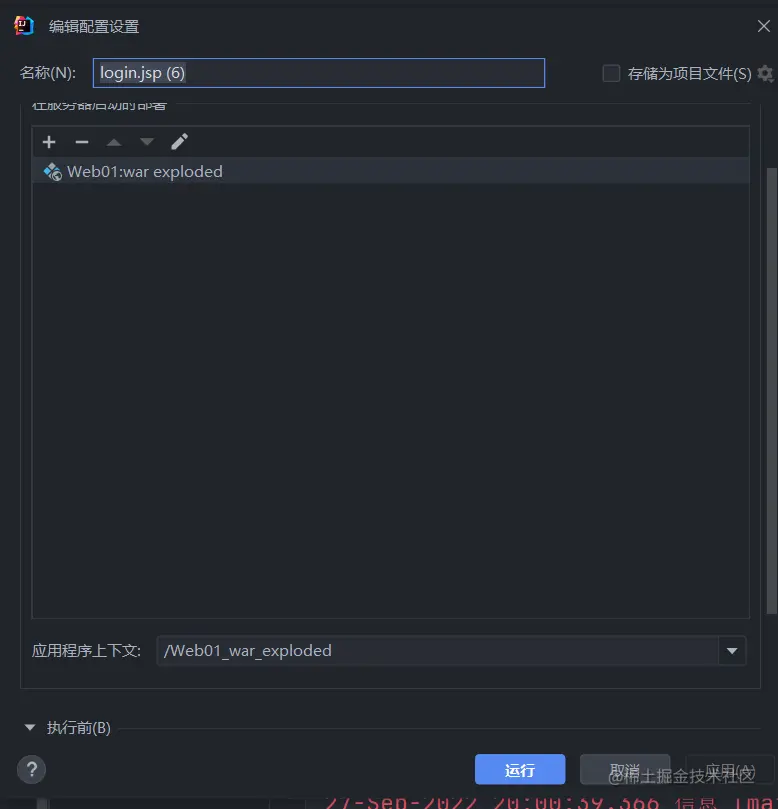Image resolution: width=778 pixels, height=809 pixels.
Task: Edit the artifact with the pencil icon
Action: coord(179,142)
